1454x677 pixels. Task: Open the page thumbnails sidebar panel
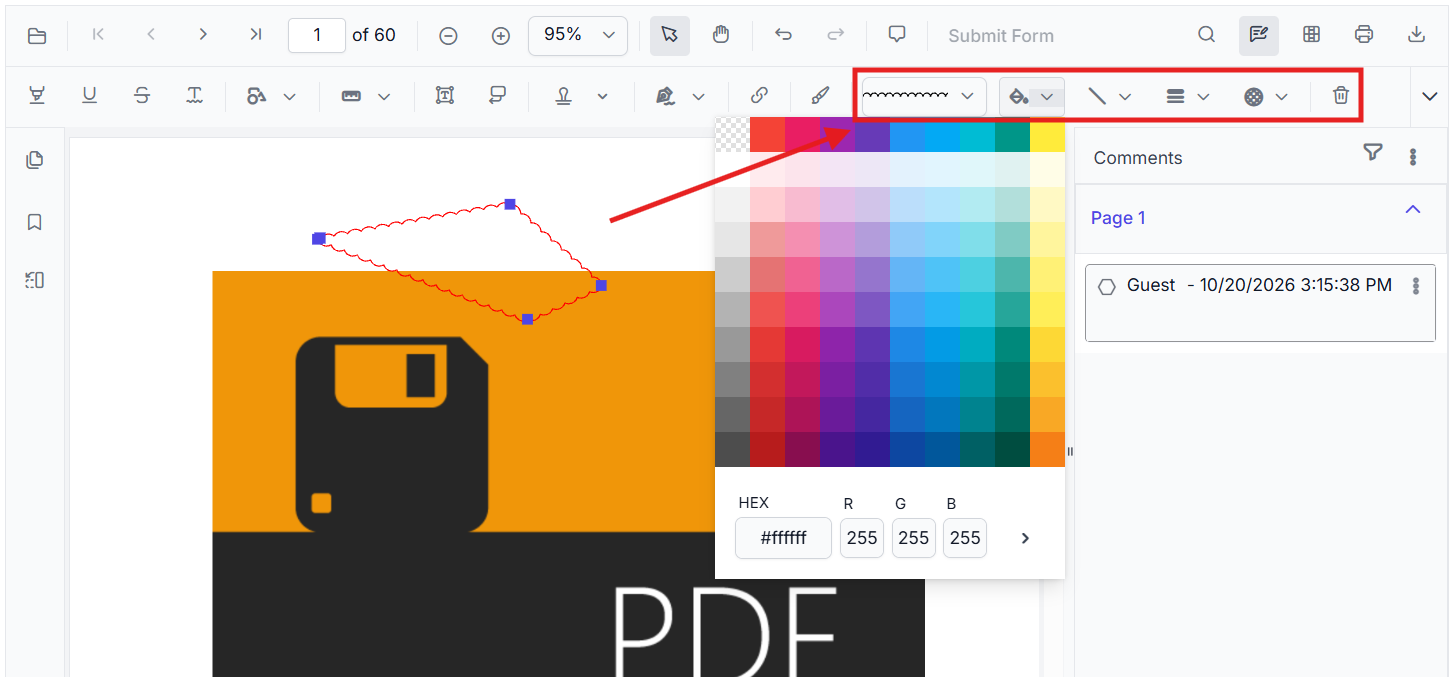coord(35,160)
